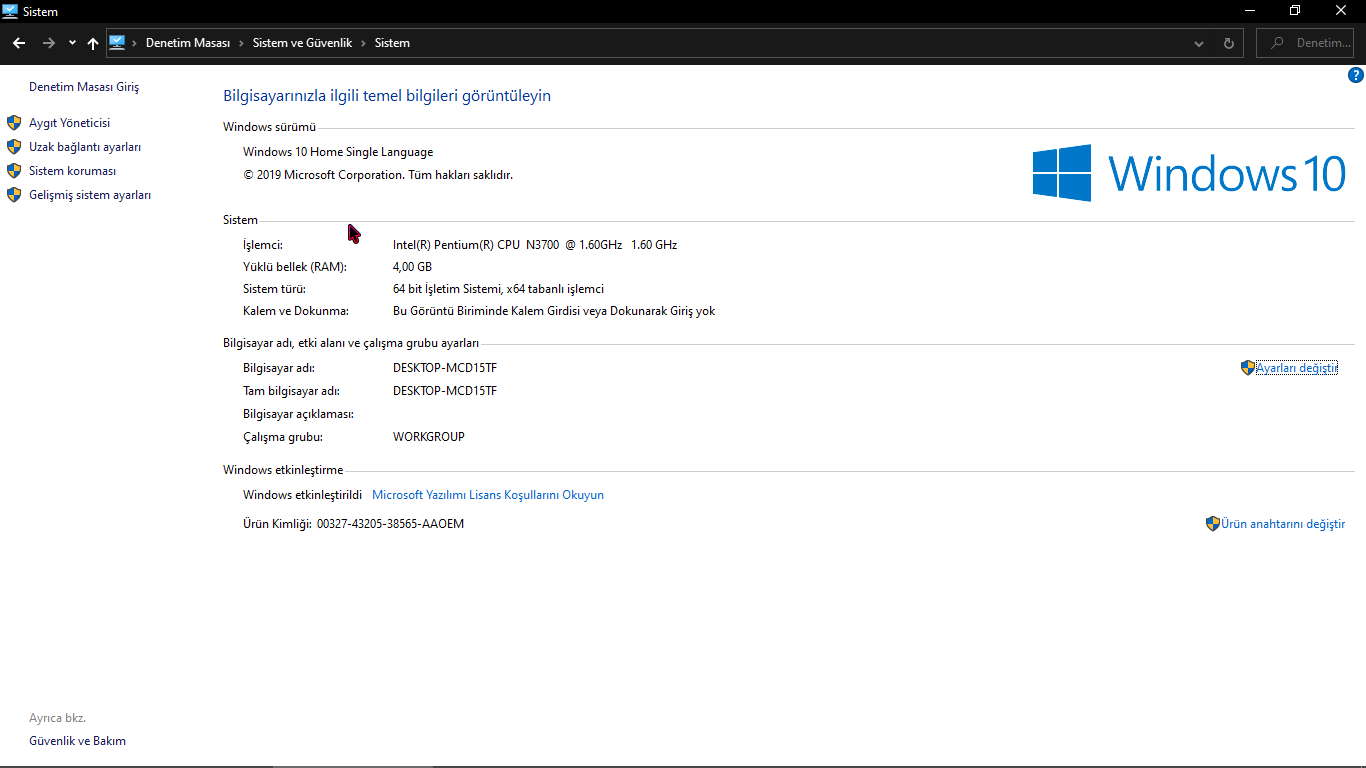The image size is (1366, 768).
Task: Expand chevron after Denetim Masası breadcrumb
Action: pyautogui.click(x=241, y=43)
